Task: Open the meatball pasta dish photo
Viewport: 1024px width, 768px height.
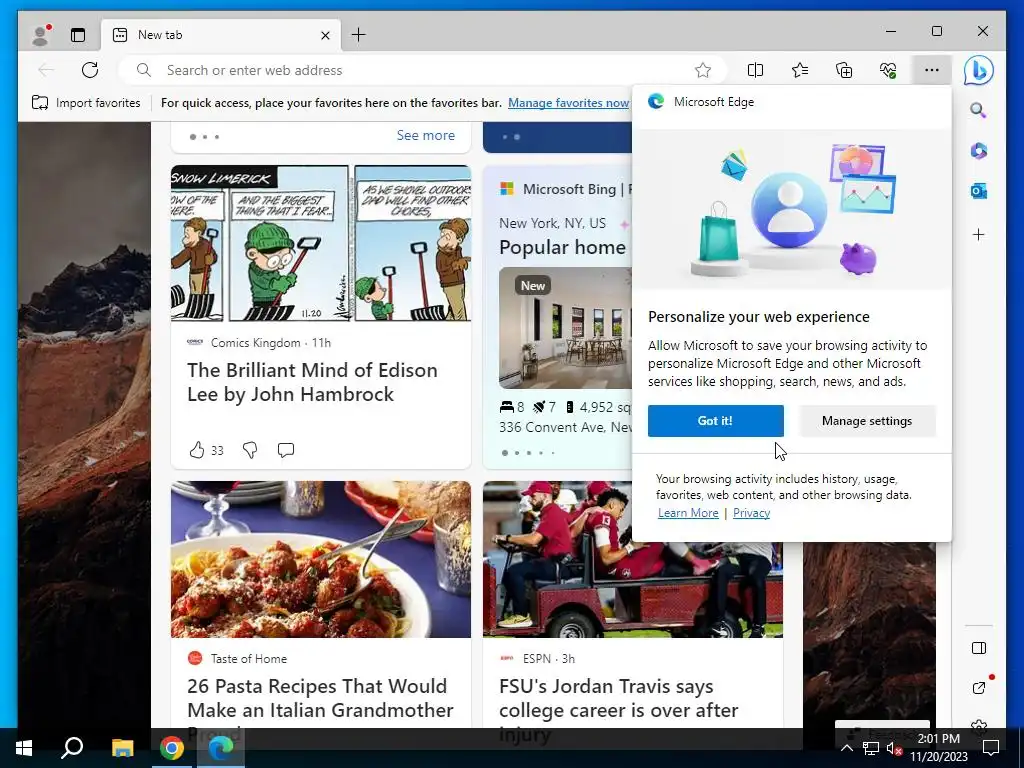Action: tap(321, 560)
